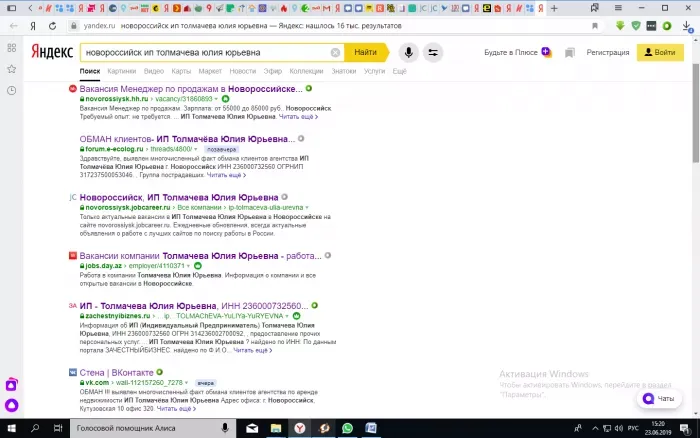This screenshot has width=700, height=438.
Task: Open the Яндекс logo homepage link
Action: tap(52, 52)
